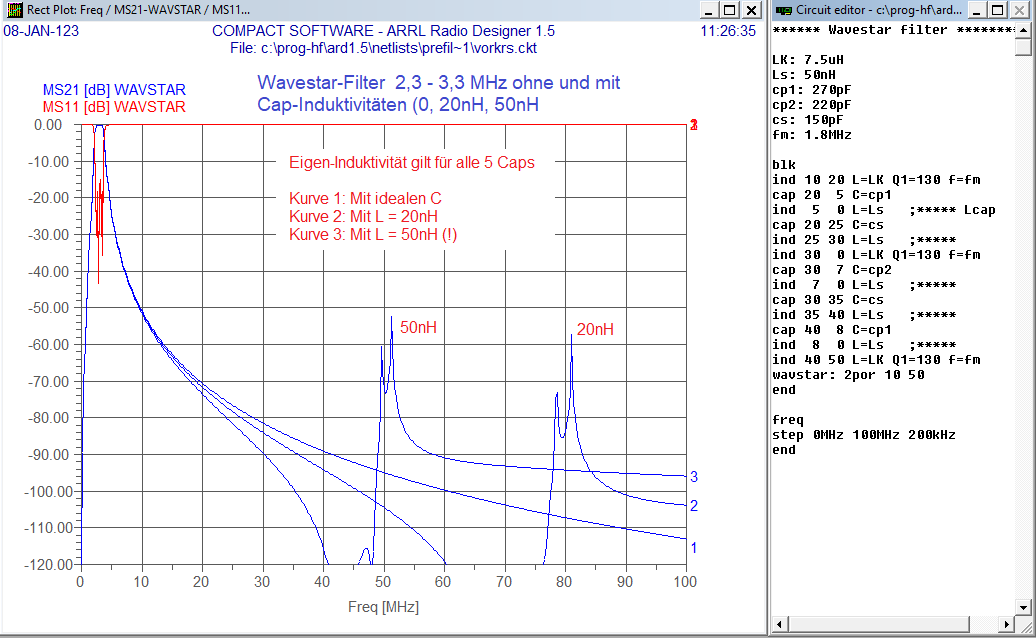Viewport: 1036px width, 638px height.
Task: Click curve end label '2' in blue
Action: click(x=694, y=506)
